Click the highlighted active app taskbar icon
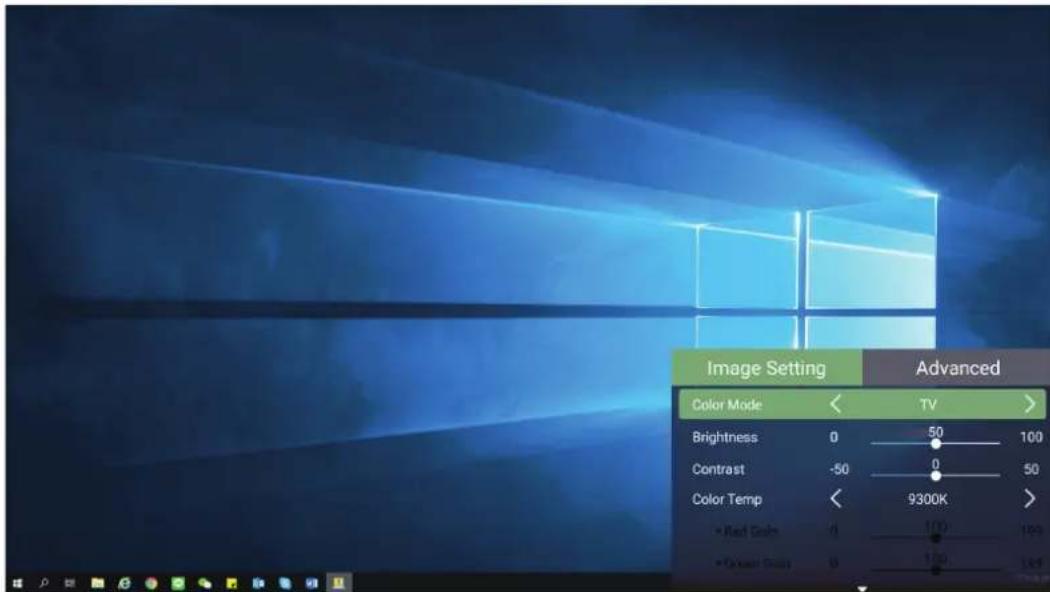1050x592 pixels. pyautogui.click(x=338, y=583)
